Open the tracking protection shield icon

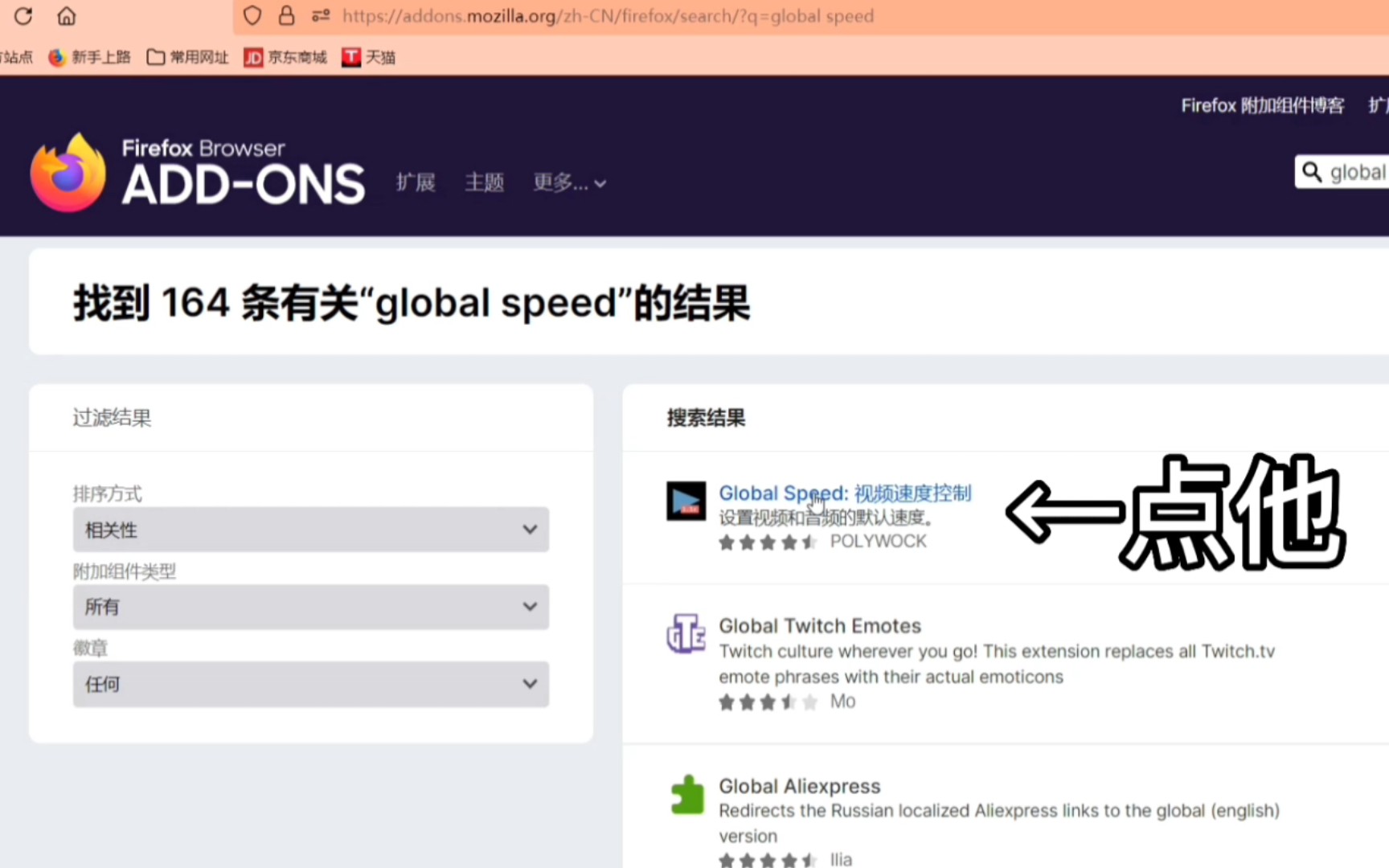(x=252, y=15)
